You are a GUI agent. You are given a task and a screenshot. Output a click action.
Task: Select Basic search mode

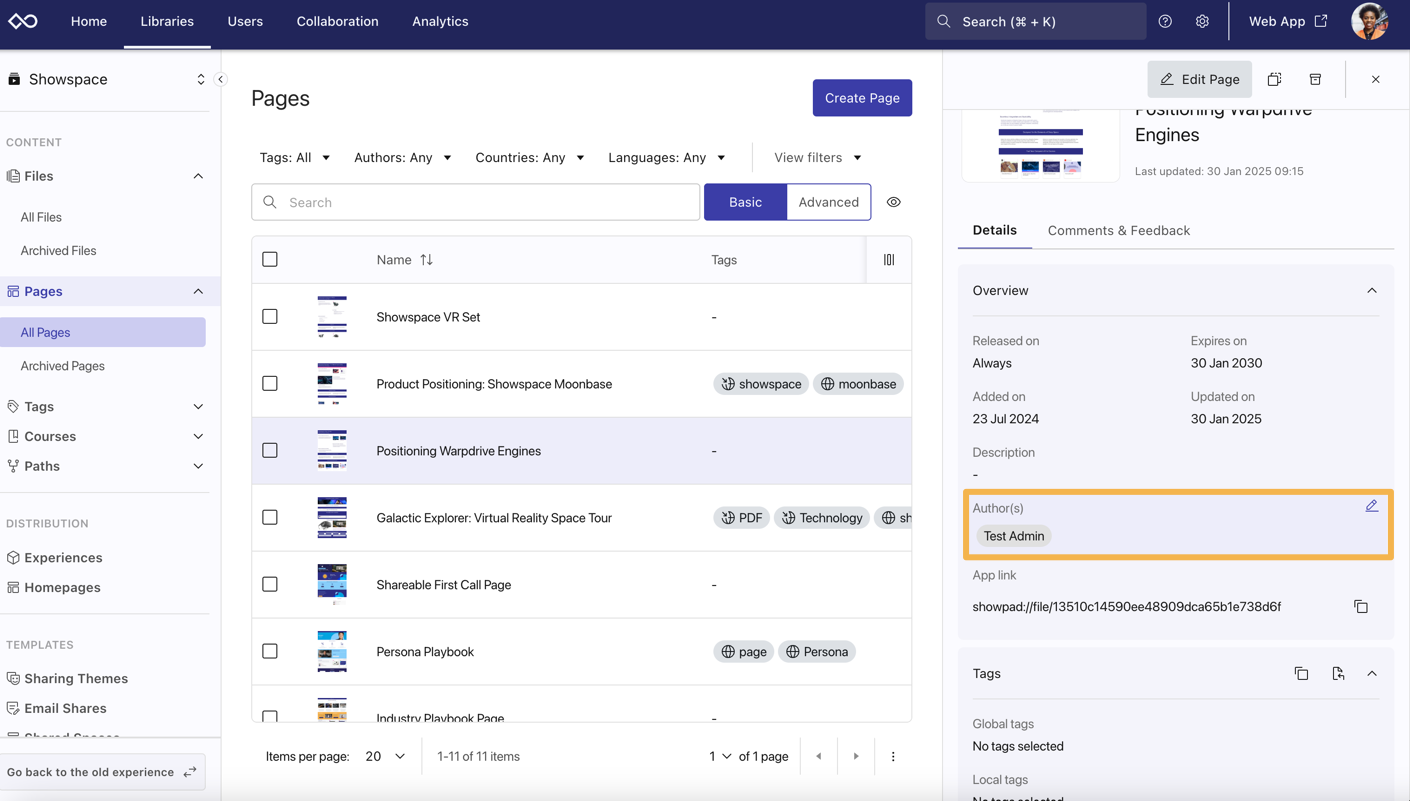[745, 202]
